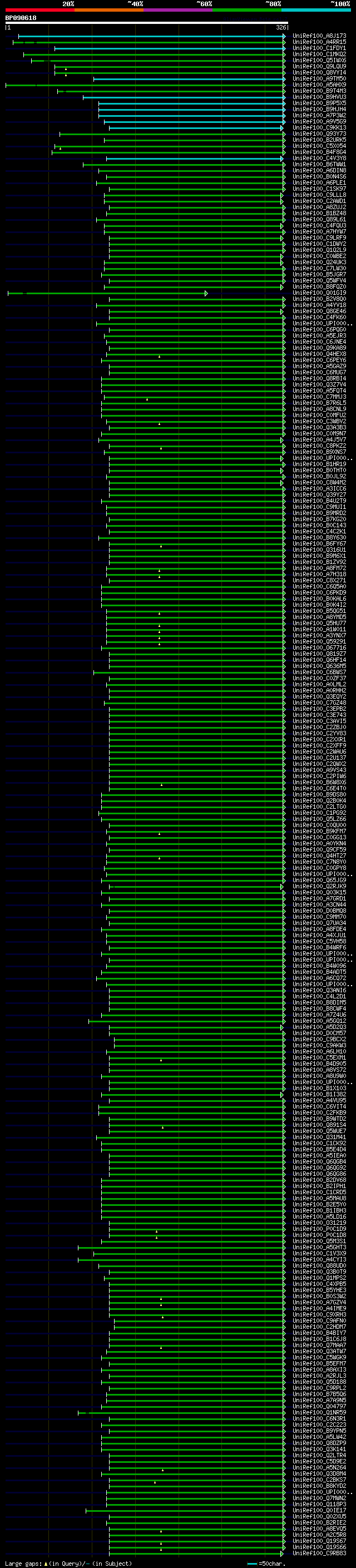Select the UniRef100_A7P3W2 label

coord(319,115)
